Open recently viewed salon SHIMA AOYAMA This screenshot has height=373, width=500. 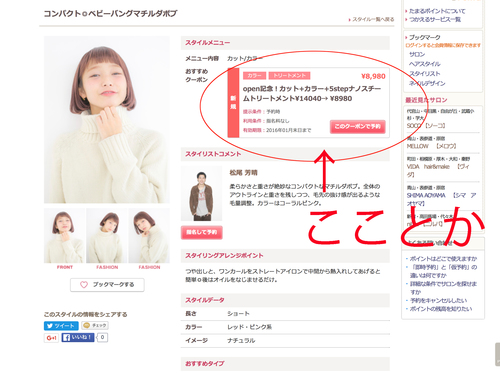point(441,199)
